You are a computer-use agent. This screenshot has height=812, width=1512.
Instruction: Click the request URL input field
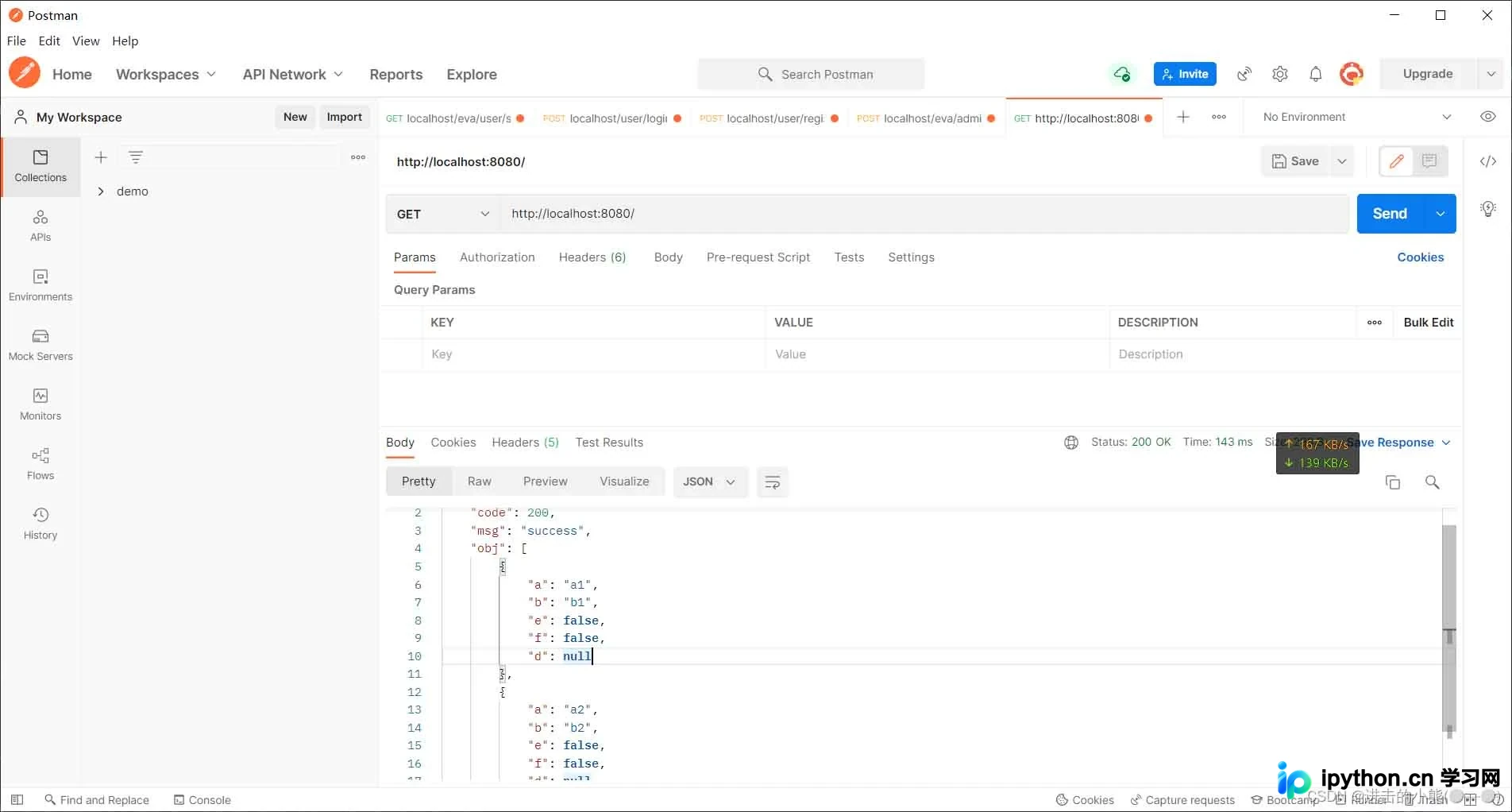click(924, 214)
